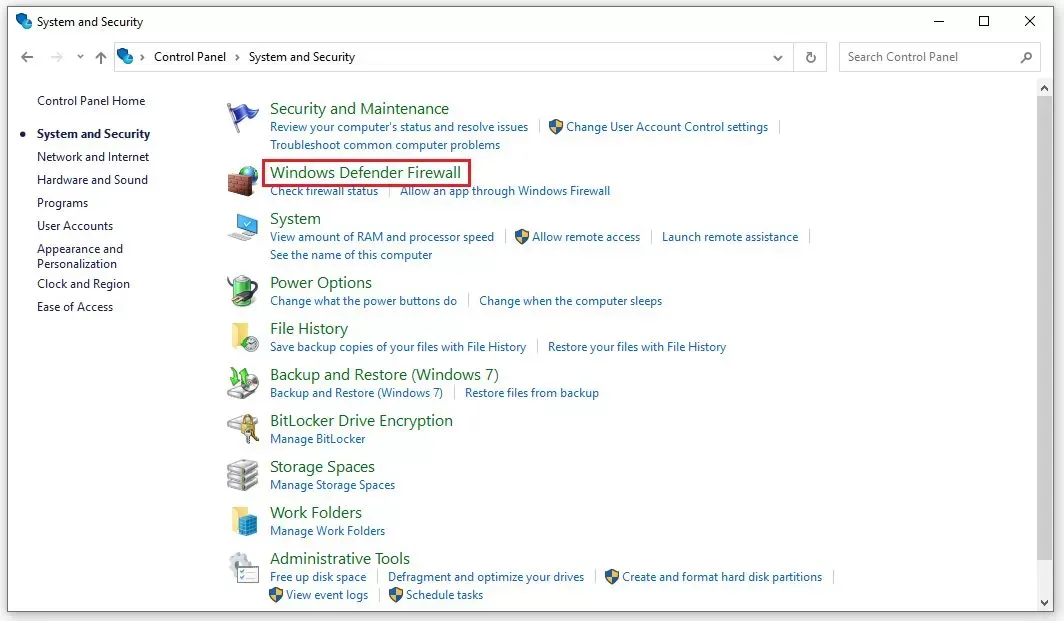Select the BitLocker Drive Encryption key icon
Screen dimensions: 1064x621
tap(243, 429)
